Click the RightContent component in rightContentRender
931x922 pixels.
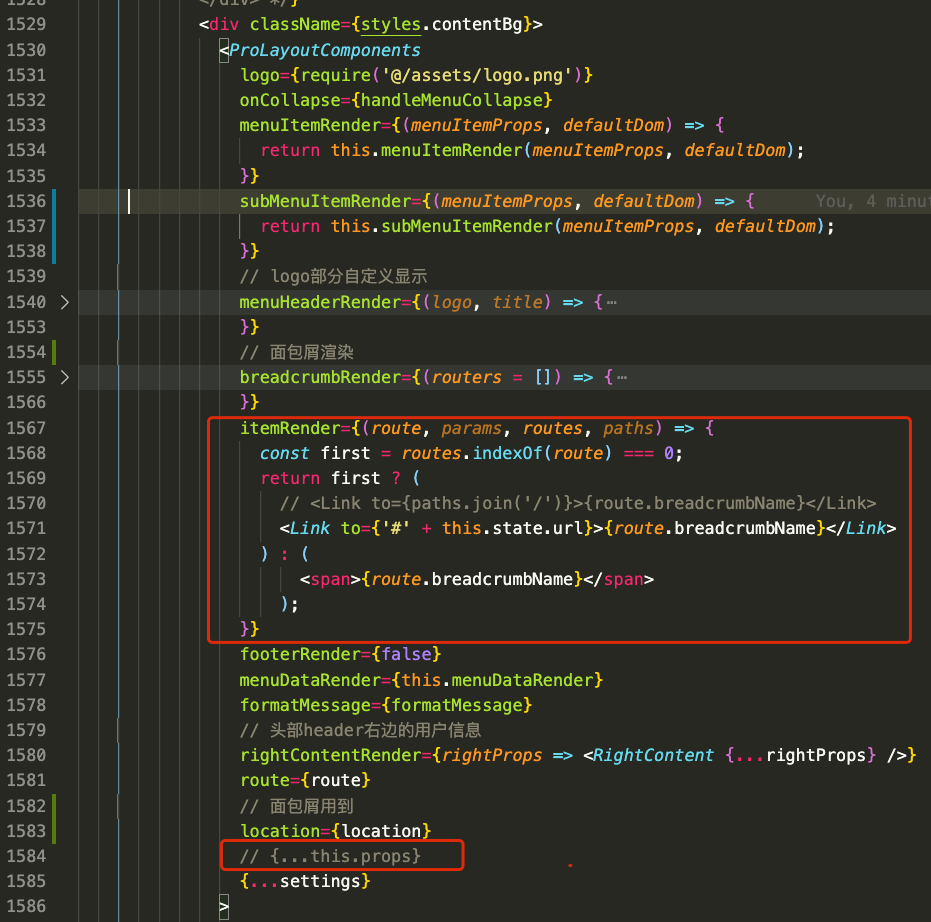[653, 755]
